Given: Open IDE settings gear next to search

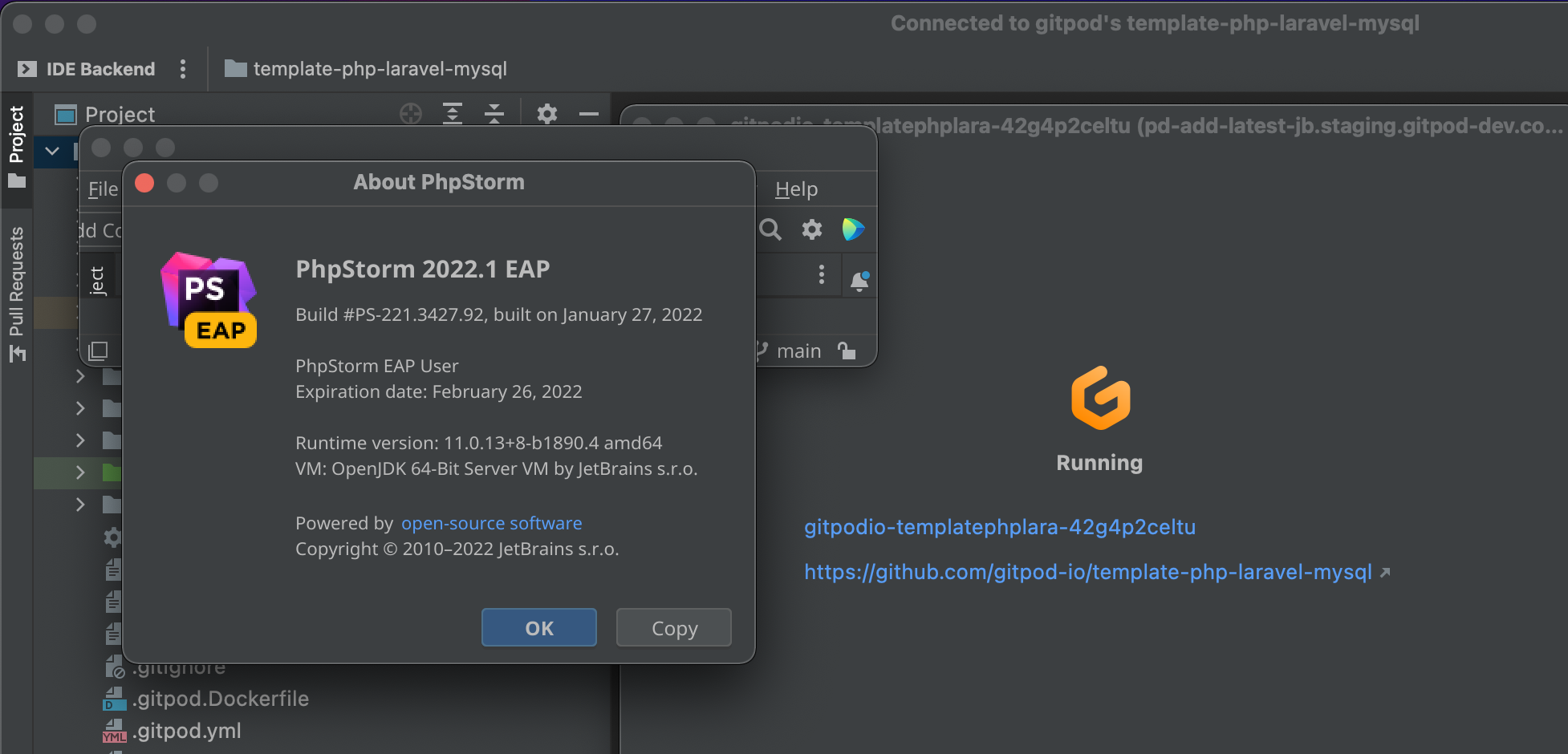Looking at the screenshot, I should (812, 229).
